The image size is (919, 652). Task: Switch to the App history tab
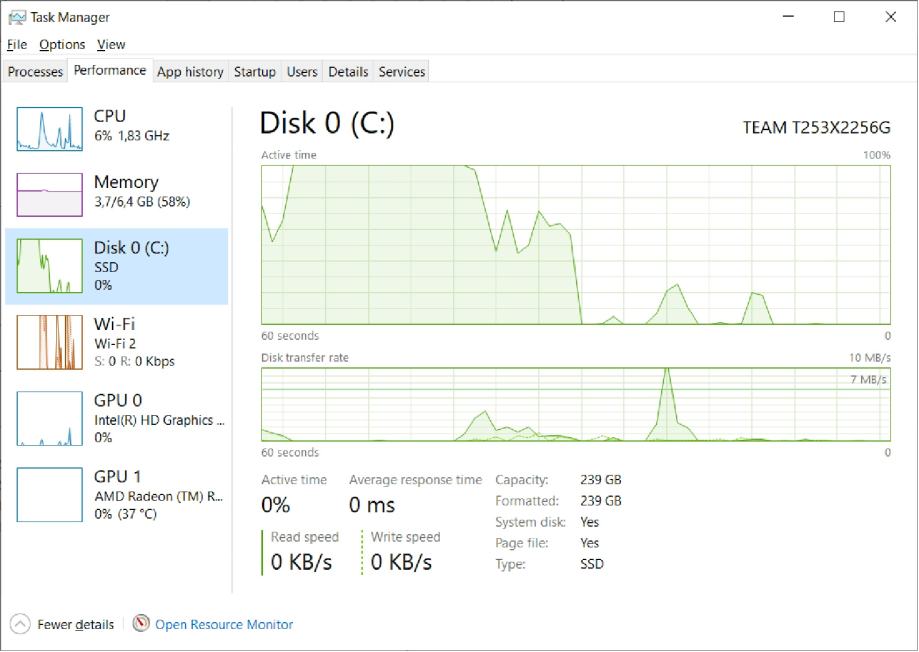click(x=190, y=72)
